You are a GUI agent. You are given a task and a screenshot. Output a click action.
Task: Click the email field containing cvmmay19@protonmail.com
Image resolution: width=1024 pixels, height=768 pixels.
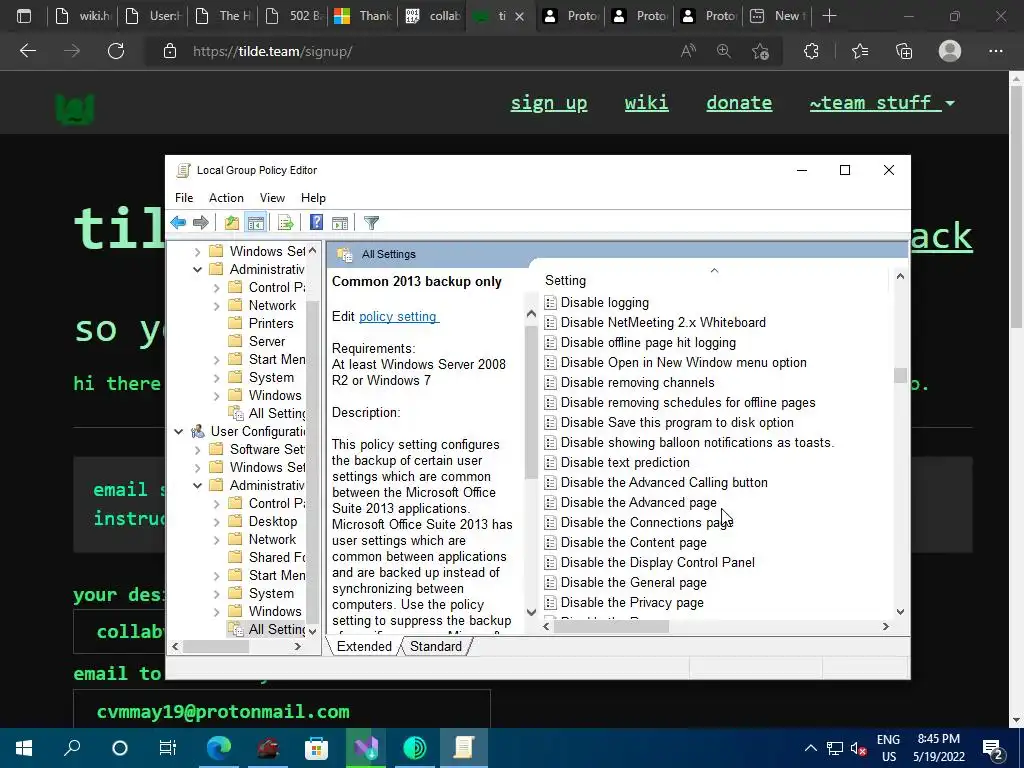(281, 710)
